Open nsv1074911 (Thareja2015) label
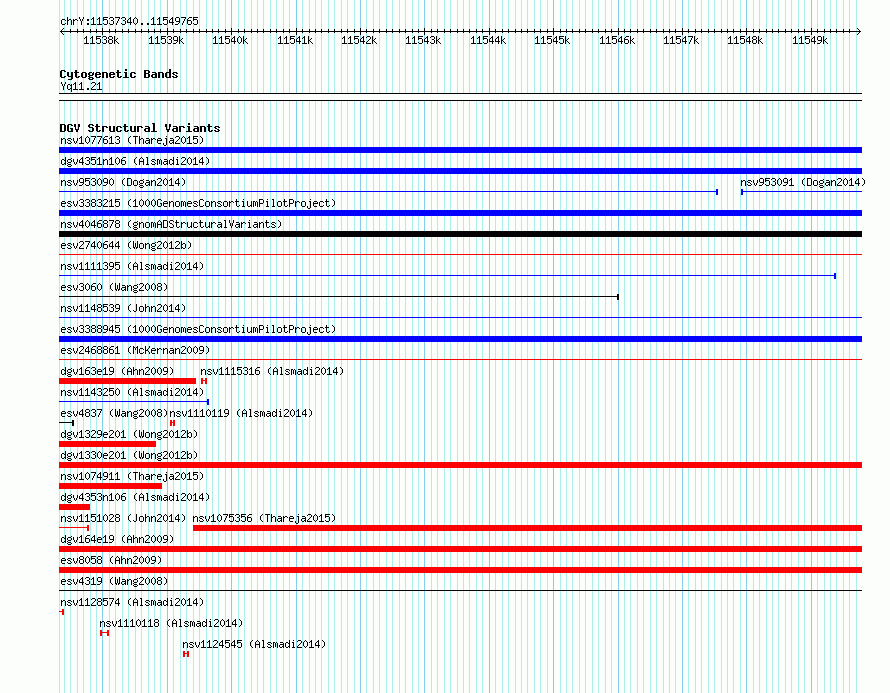The height and width of the screenshot is (693, 890). tap(132, 476)
